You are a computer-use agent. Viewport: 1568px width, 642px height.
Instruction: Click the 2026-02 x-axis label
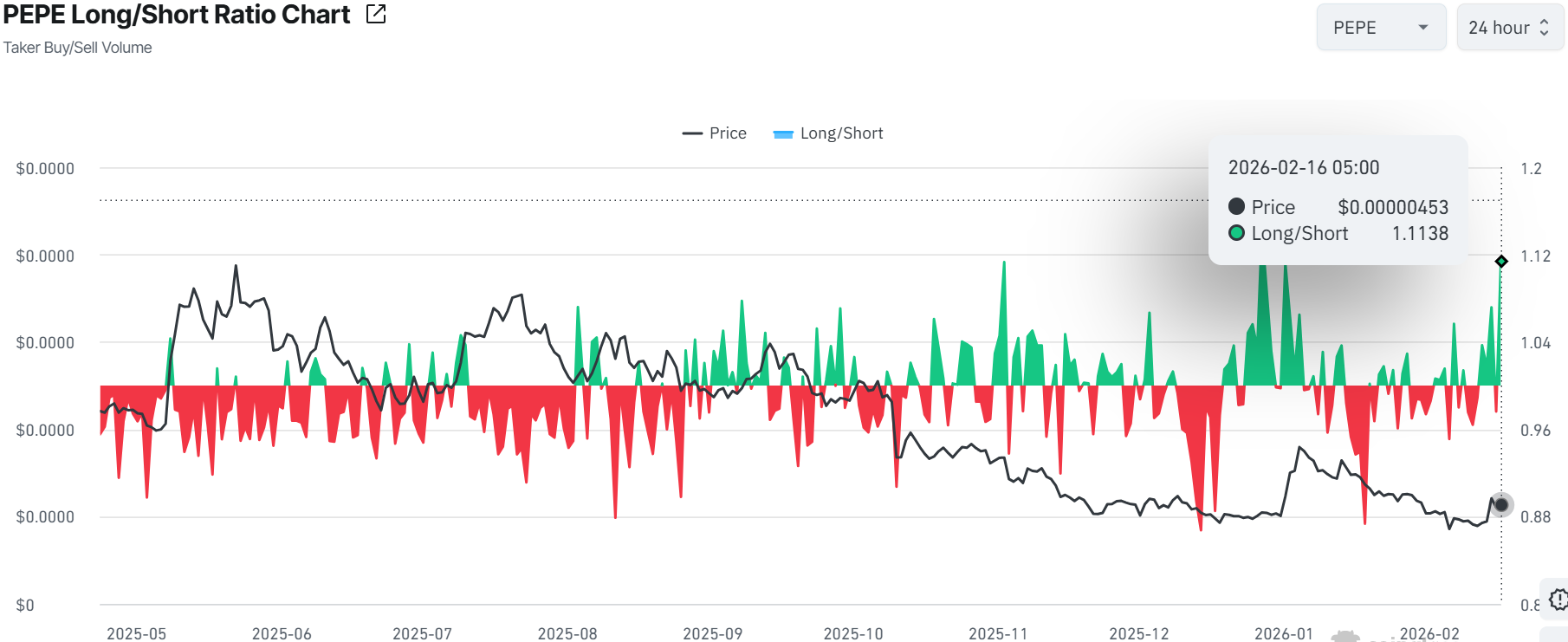point(1429,633)
